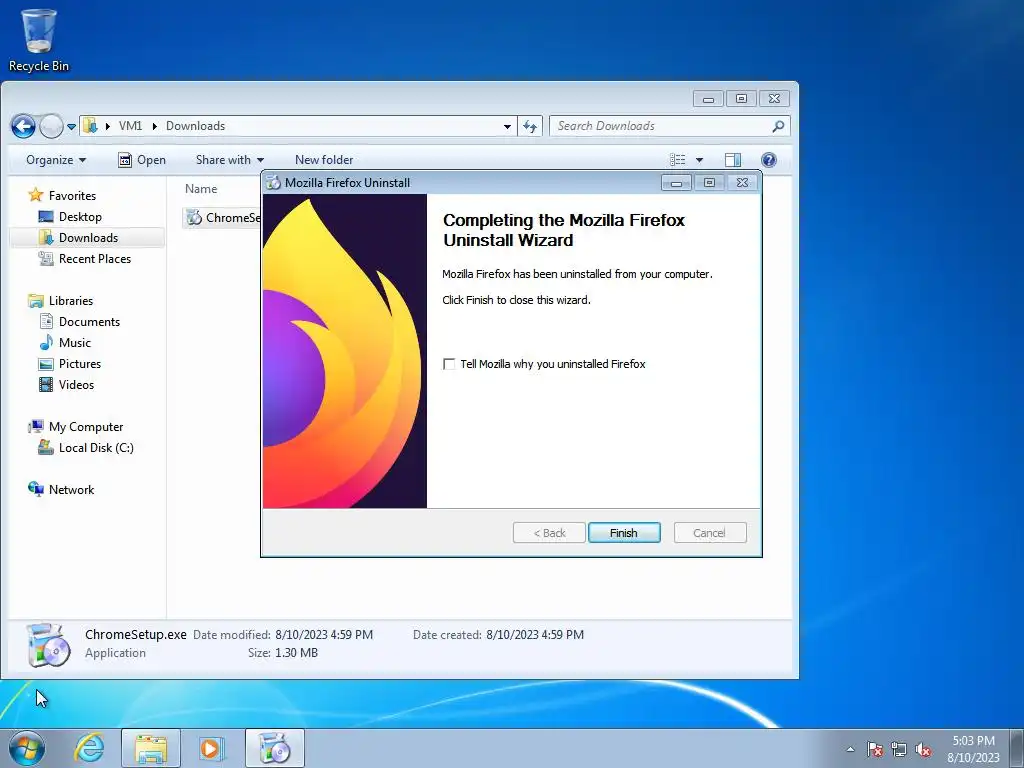Open the Windows Start menu
The height and width of the screenshot is (768, 1024).
(x=27, y=748)
